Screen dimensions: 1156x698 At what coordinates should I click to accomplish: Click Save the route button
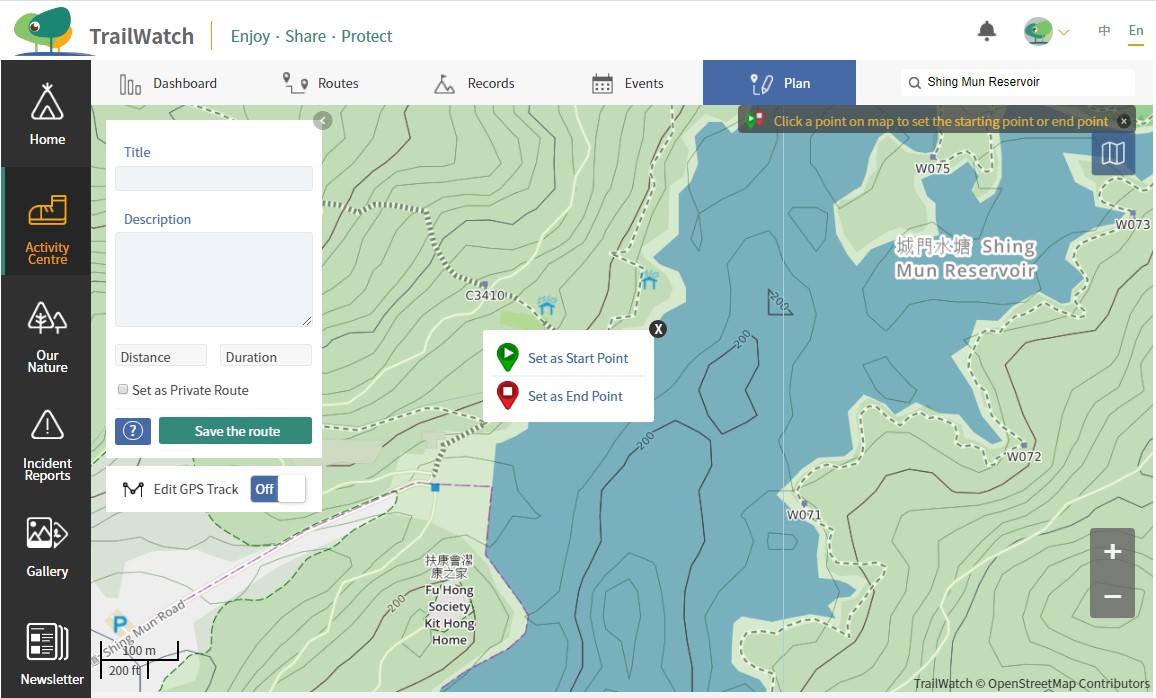coord(236,431)
